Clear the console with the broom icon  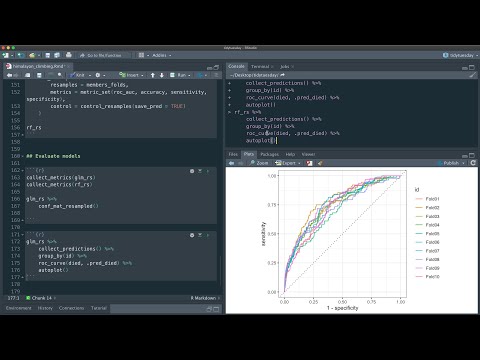[x=472, y=75]
